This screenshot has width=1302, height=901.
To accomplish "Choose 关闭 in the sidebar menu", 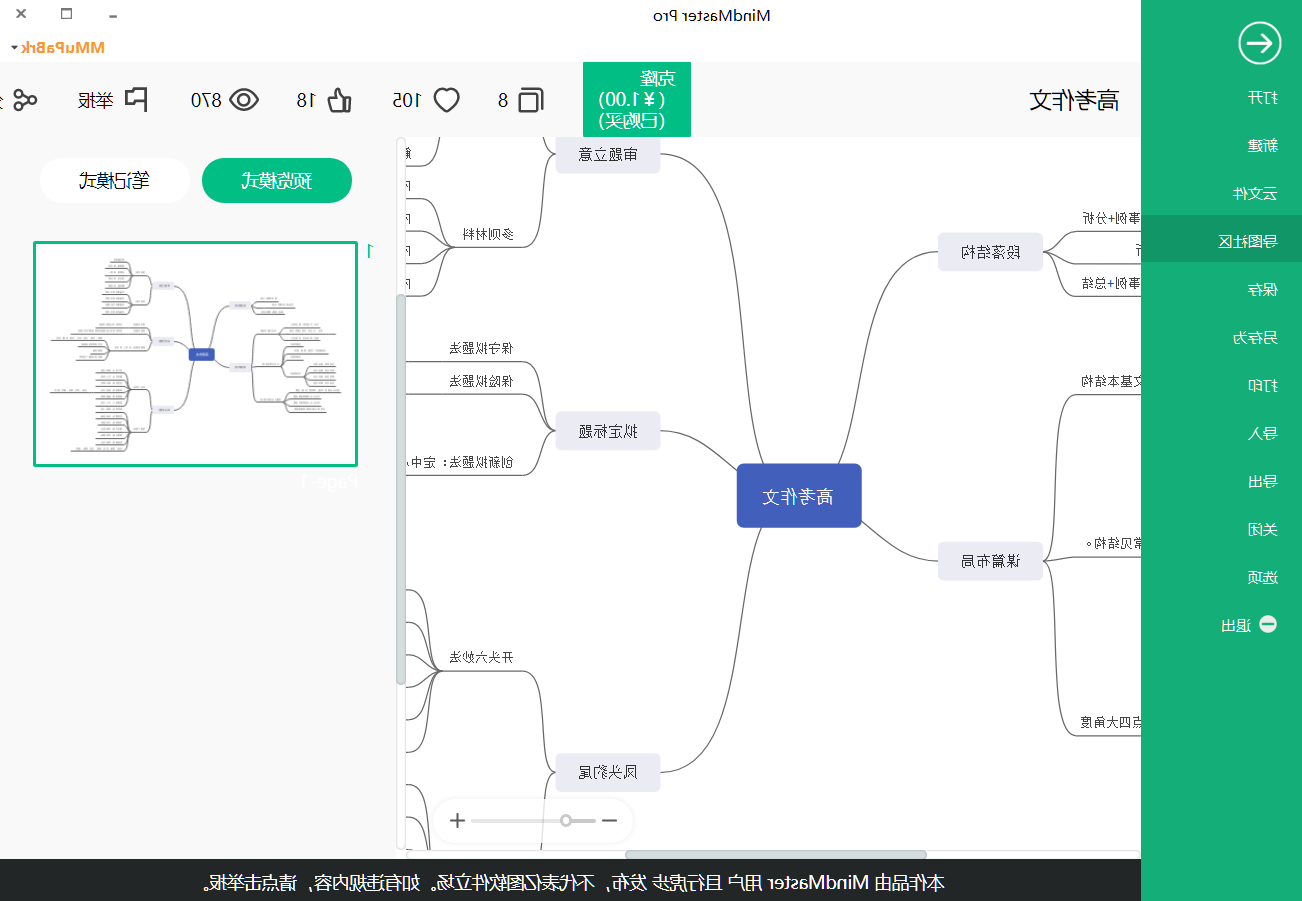I will pos(1263,529).
